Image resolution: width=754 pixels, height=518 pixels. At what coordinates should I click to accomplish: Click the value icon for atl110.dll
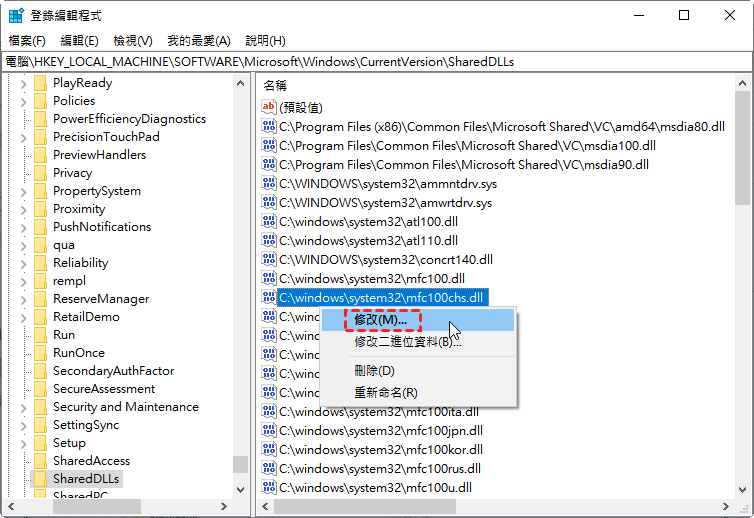click(268, 241)
